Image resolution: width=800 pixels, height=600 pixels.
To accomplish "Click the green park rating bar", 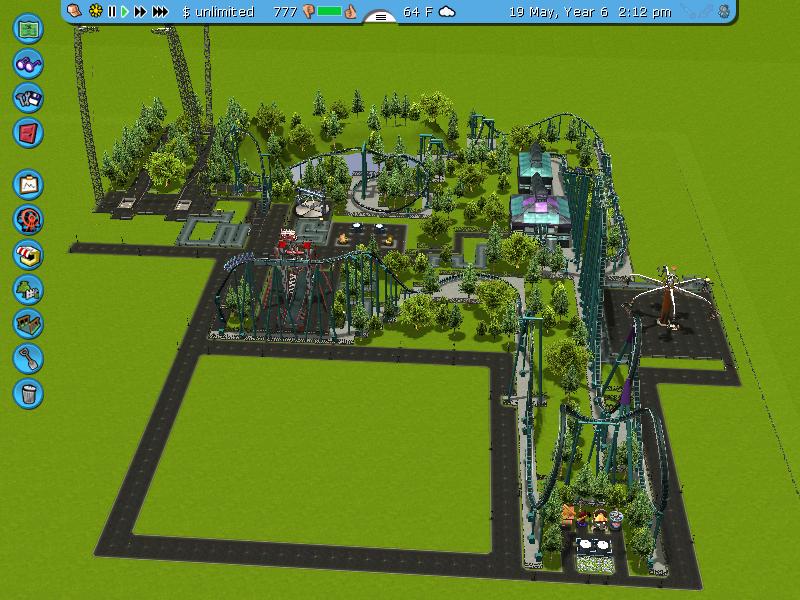I will [x=329, y=11].
